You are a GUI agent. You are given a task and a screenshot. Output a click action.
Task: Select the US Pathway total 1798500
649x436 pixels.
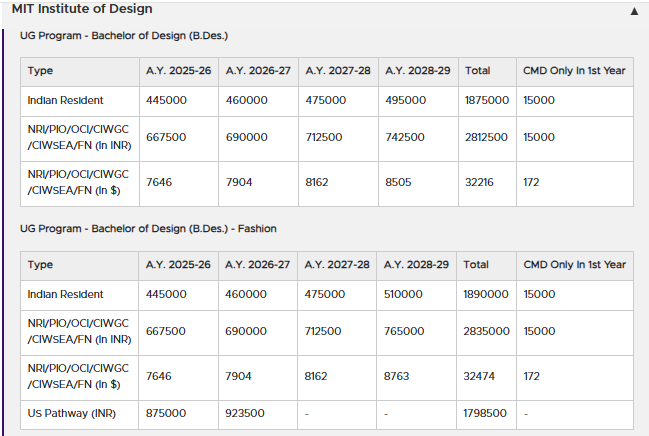coord(486,413)
